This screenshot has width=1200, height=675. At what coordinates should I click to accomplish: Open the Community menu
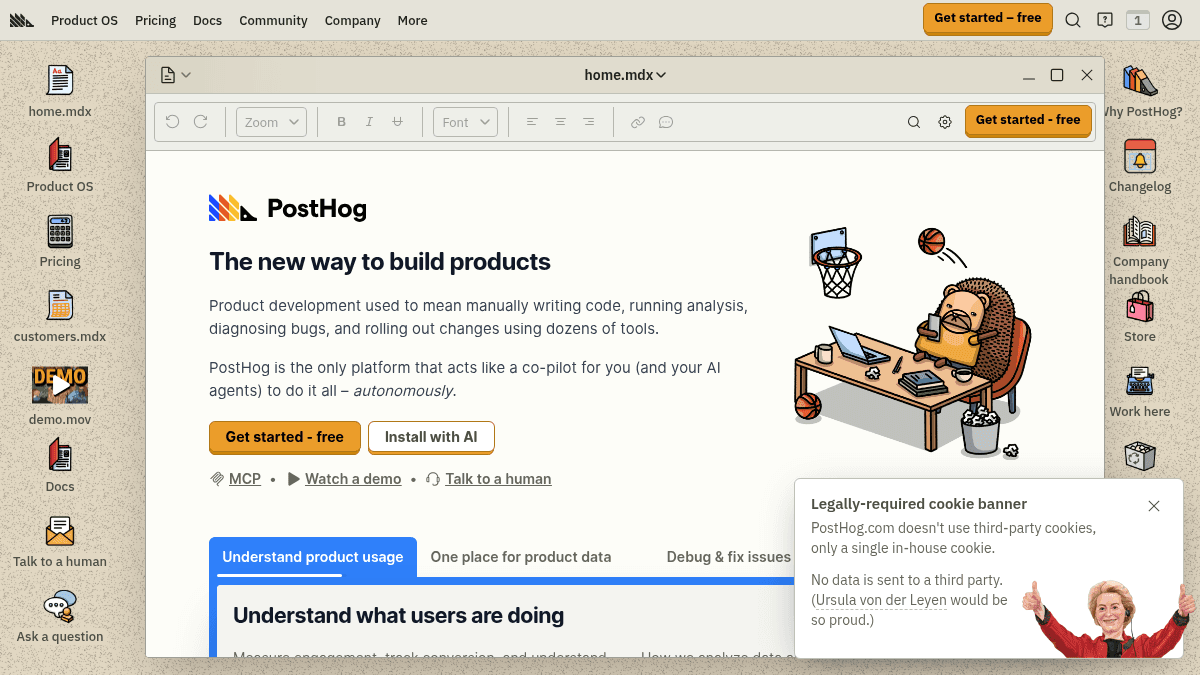pyautogui.click(x=273, y=20)
